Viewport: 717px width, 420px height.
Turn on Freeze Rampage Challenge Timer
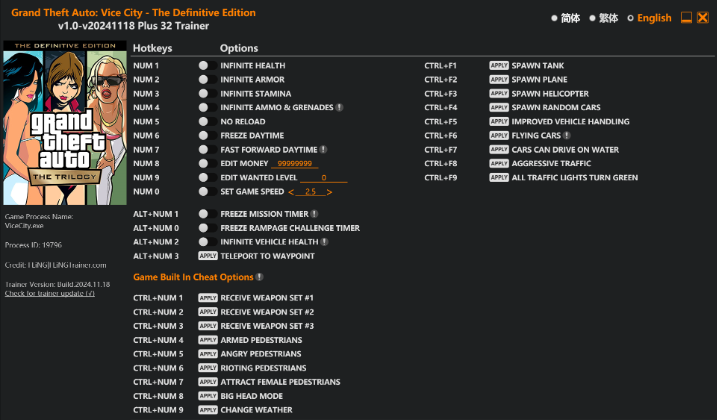203,228
